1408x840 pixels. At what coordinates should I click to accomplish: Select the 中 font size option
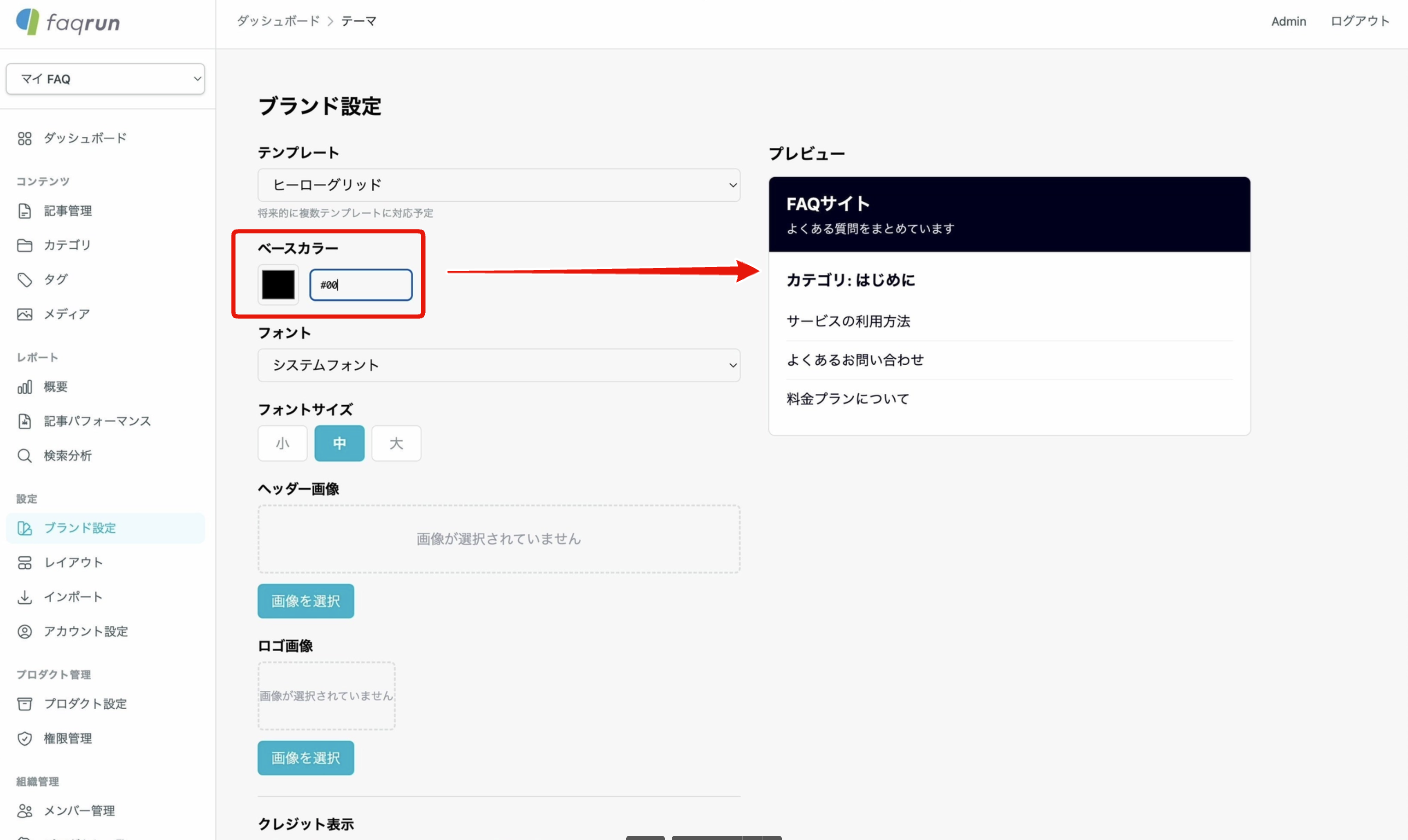pos(339,443)
